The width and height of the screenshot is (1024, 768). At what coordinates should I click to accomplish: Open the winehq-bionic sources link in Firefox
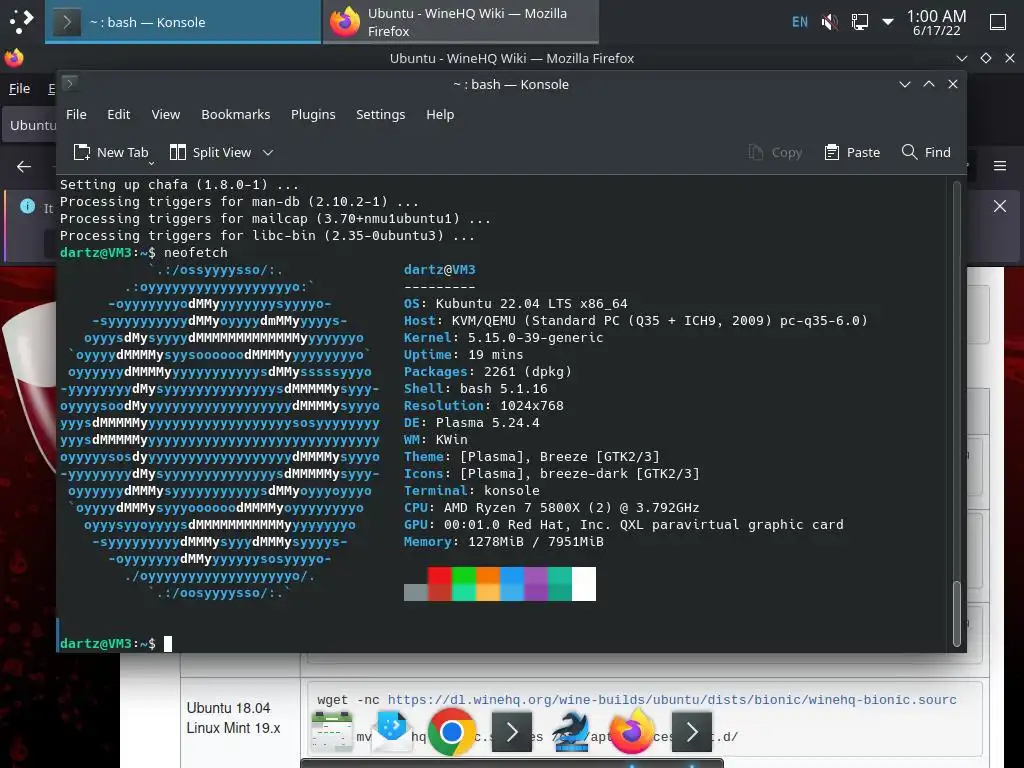(672, 699)
